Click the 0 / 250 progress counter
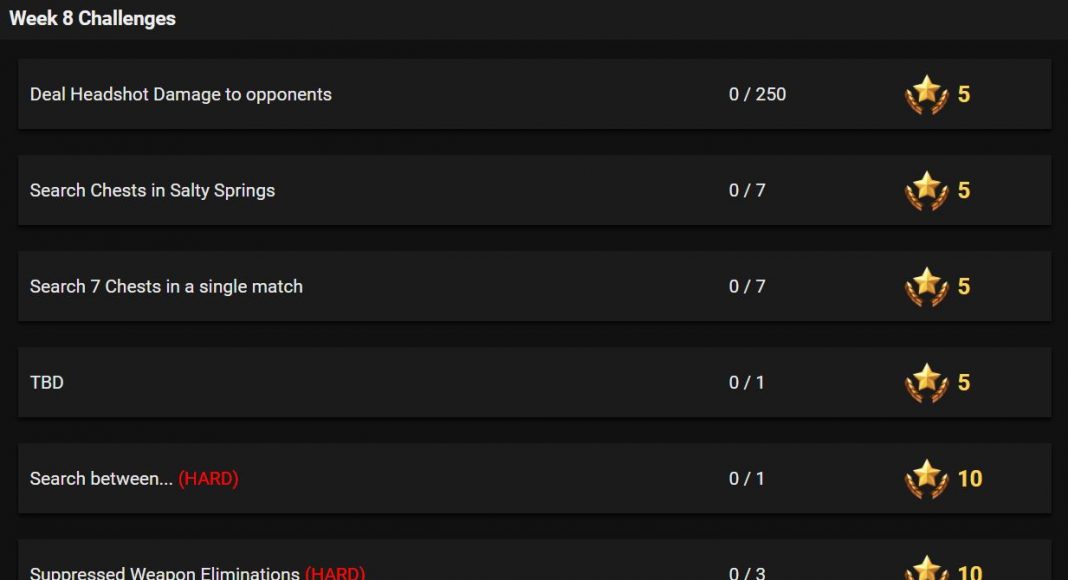 [757, 94]
